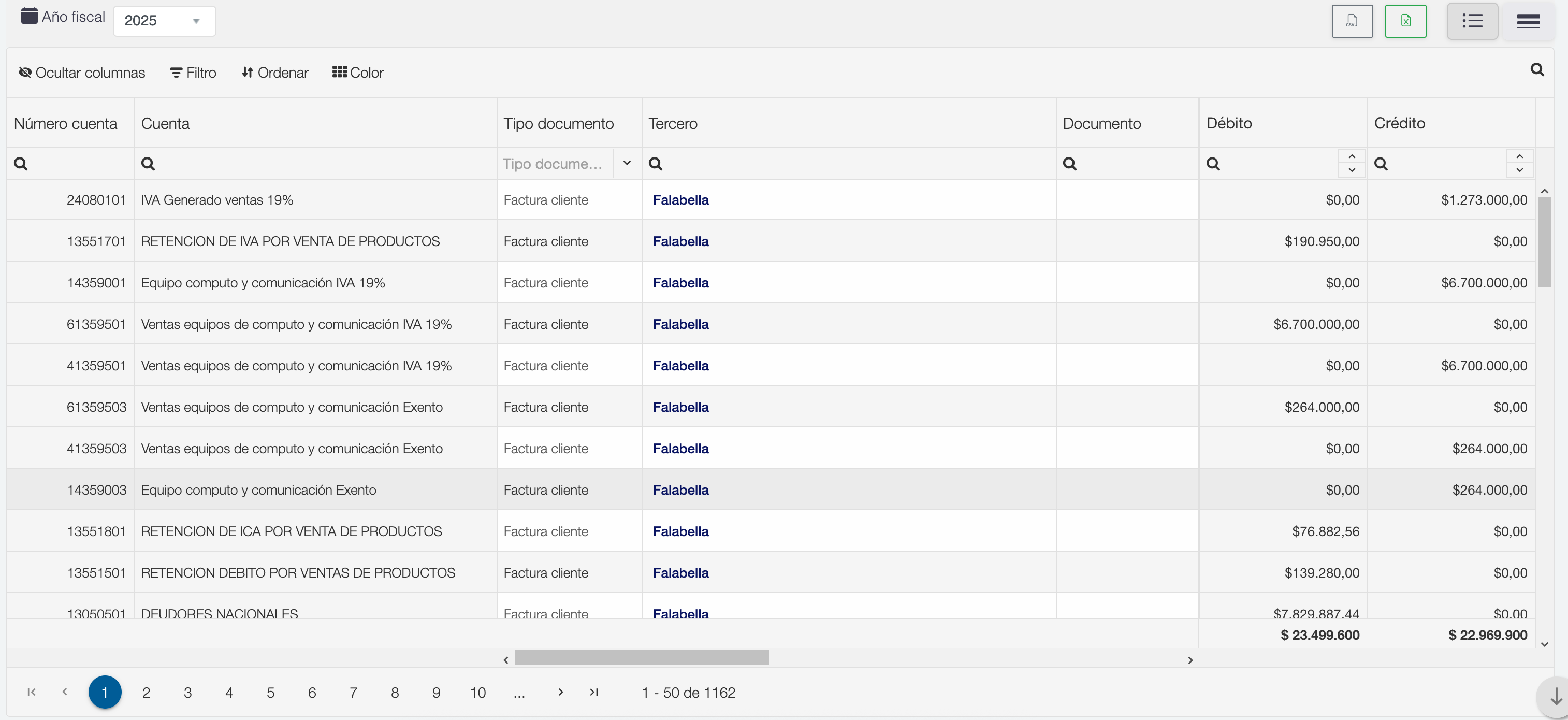Click total credit $ 22.969.900
Image resolution: width=1568 pixels, height=720 pixels.
click(1487, 635)
